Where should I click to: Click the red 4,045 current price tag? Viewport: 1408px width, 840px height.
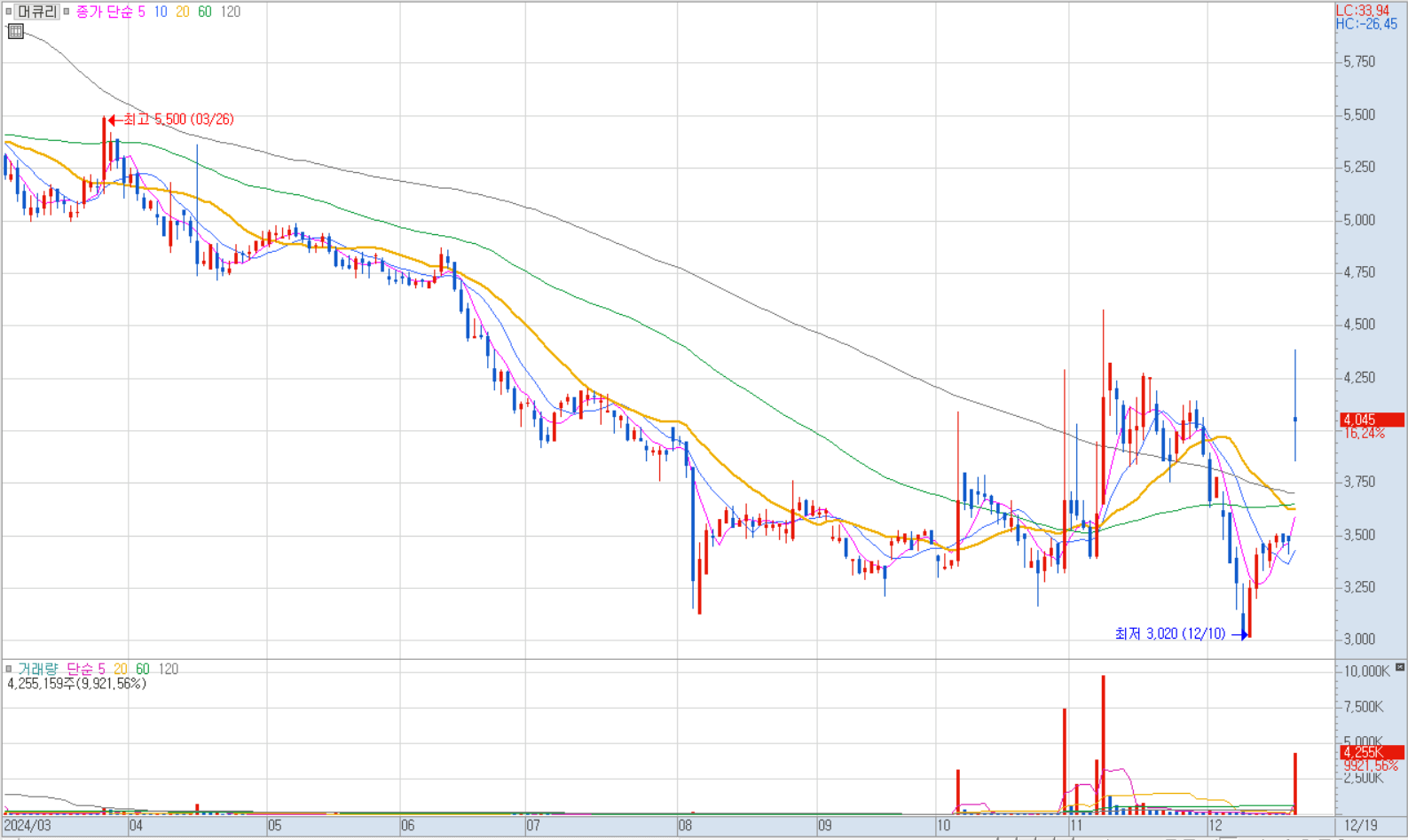coord(1372,420)
